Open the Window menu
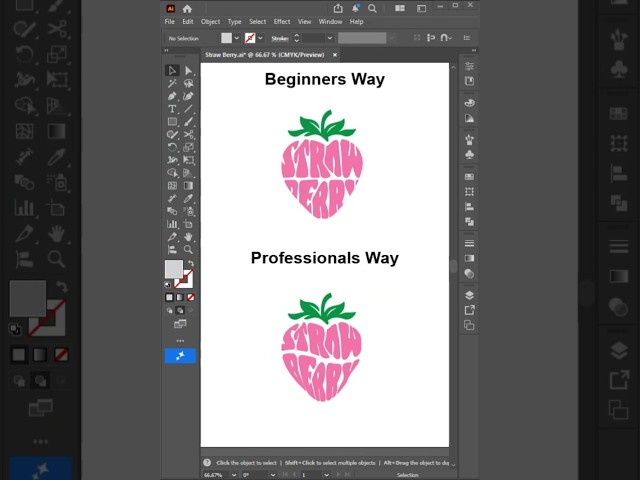 330,22
